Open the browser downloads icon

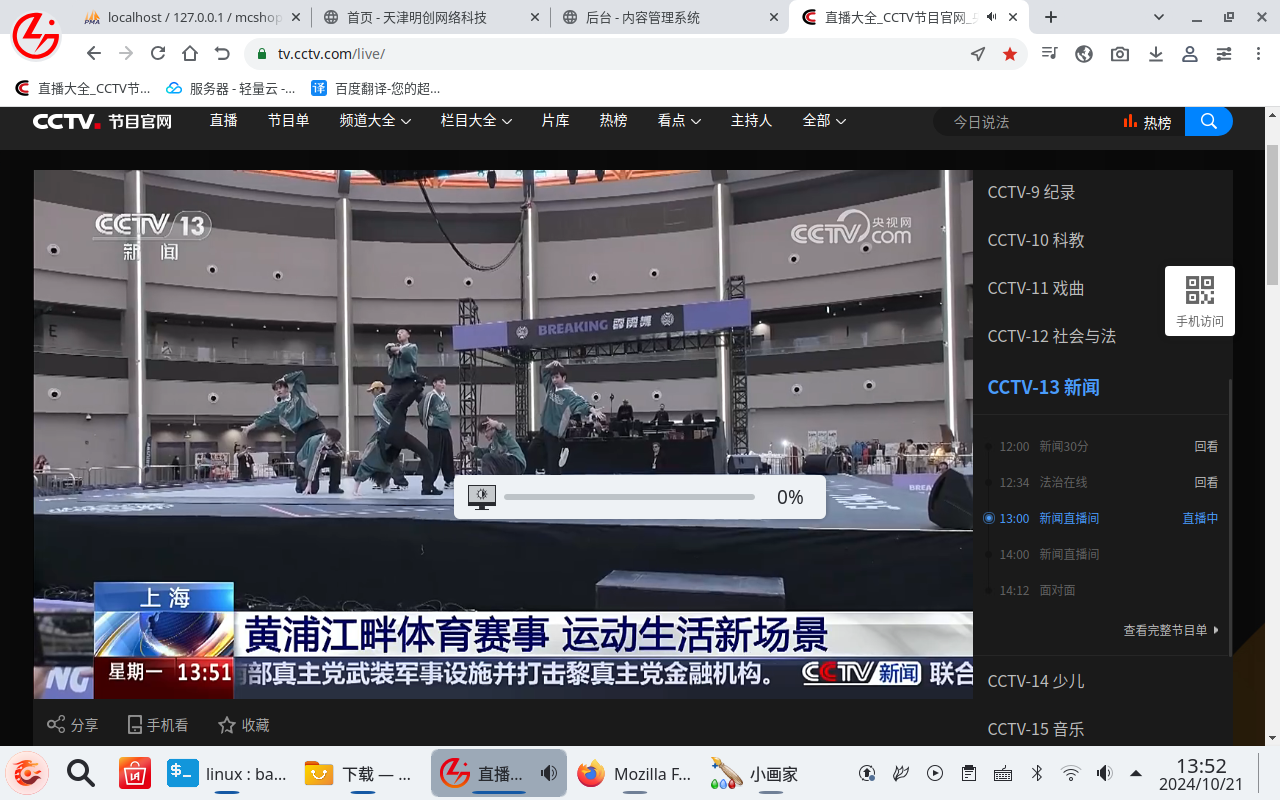[x=1155, y=54]
